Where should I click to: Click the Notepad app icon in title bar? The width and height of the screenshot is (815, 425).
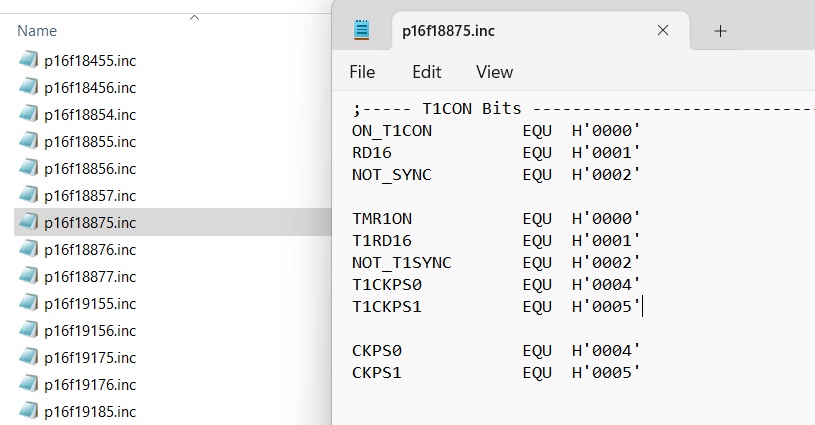tap(362, 30)
